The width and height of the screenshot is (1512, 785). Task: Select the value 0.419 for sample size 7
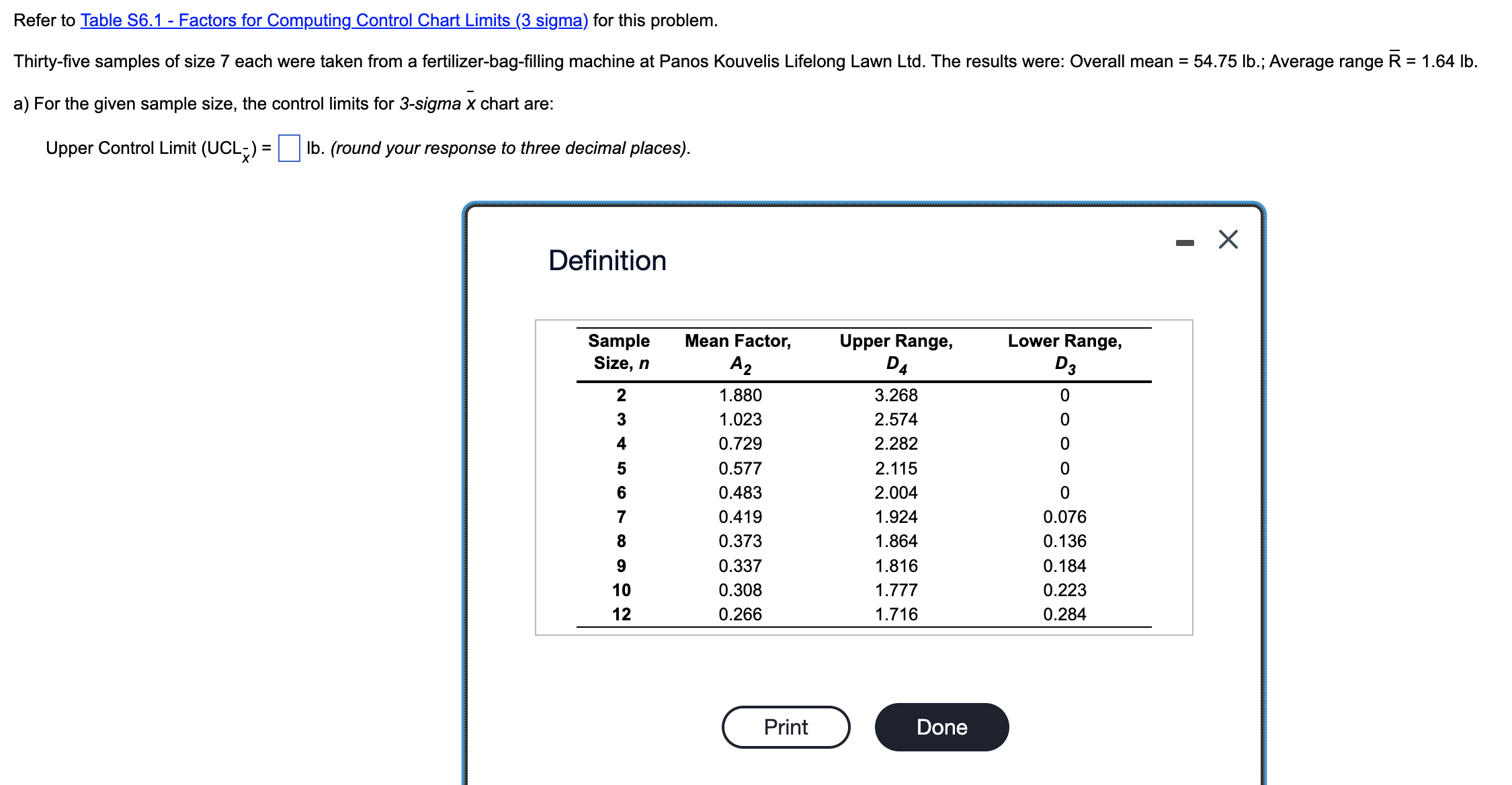click(739, 516)
